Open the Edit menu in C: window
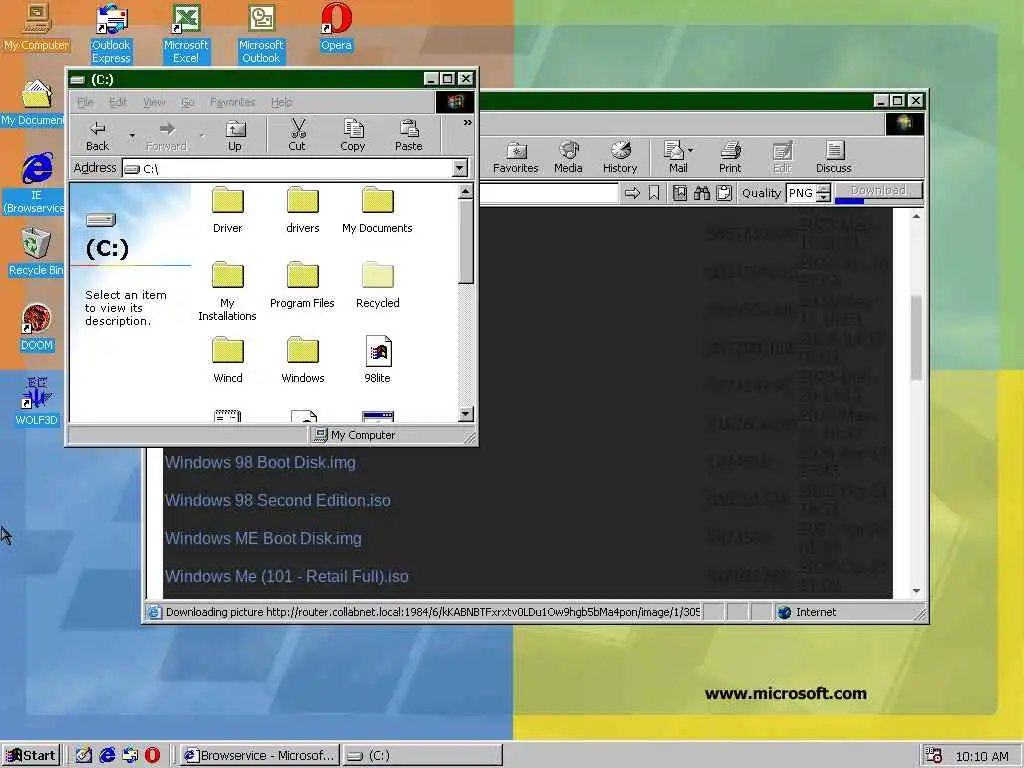 coord(118,102)
